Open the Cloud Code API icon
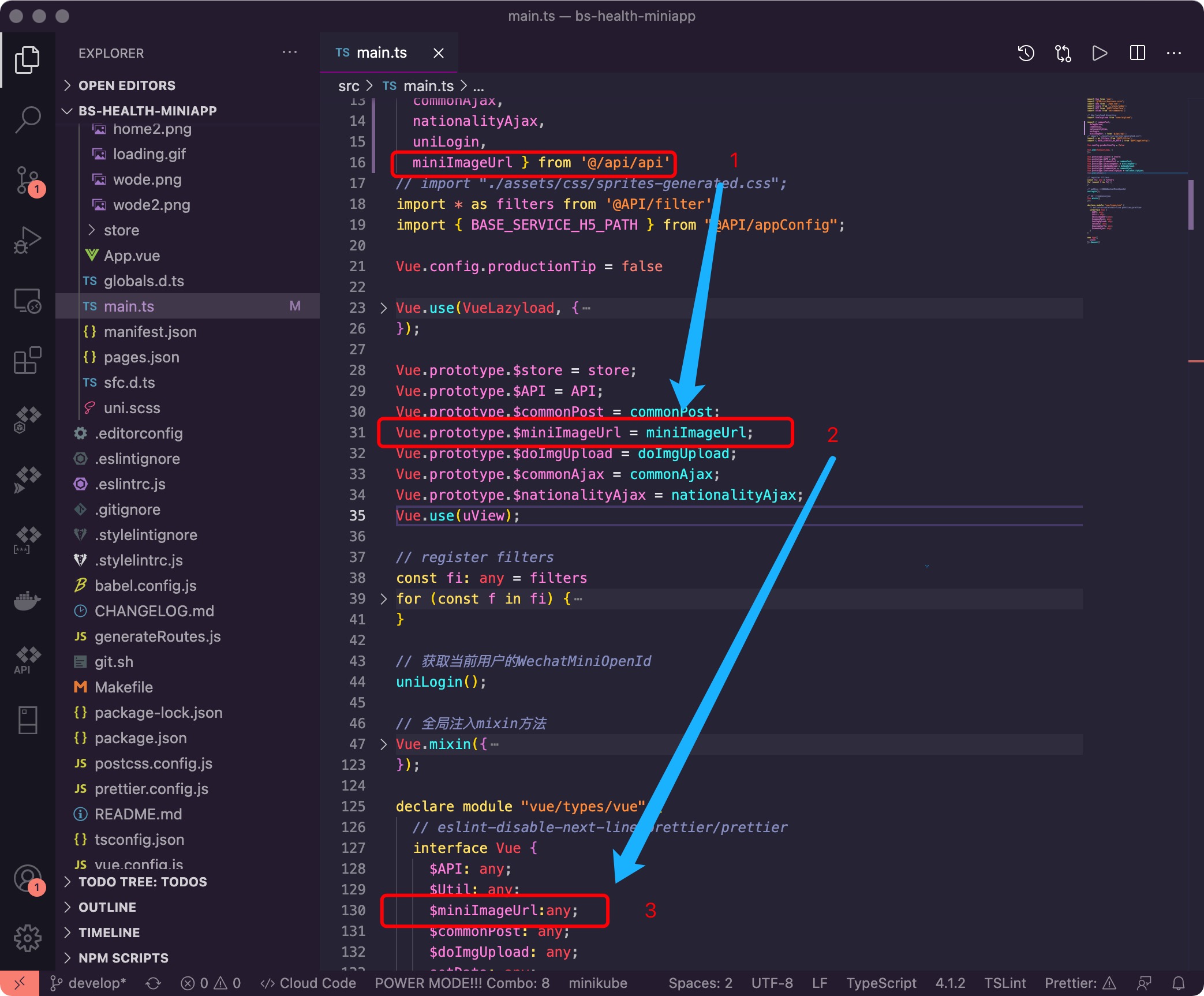The width and height of the screenshot is (1204, 996). pyautogui.click(x=27, y=660)
